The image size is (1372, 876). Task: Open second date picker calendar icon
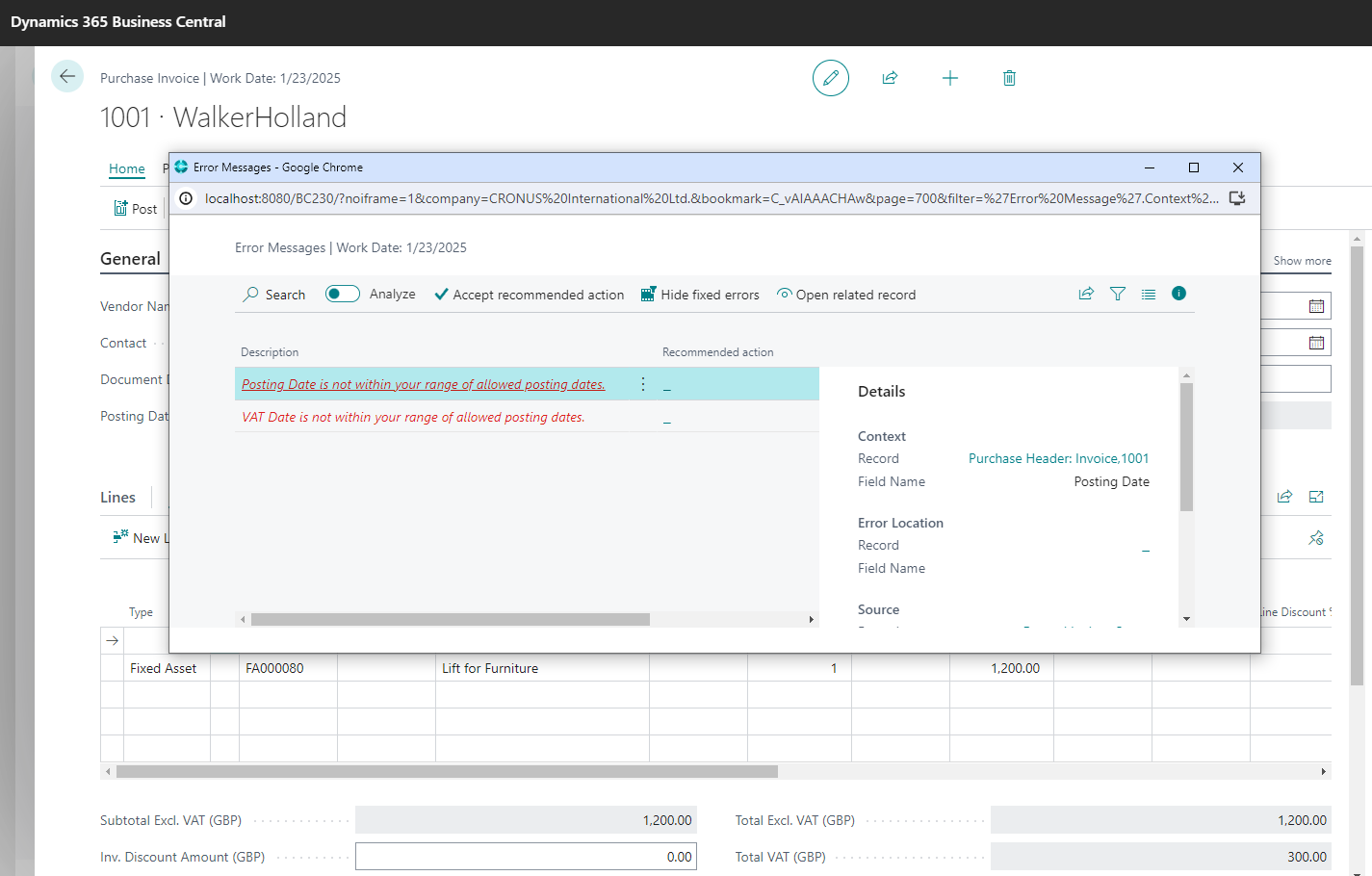[1316, 343]
